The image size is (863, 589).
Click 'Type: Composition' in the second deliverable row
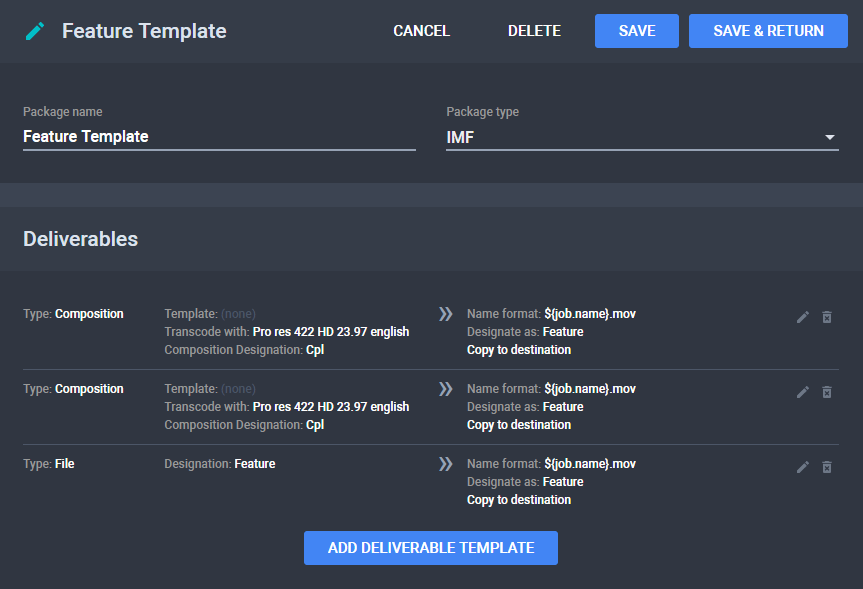(73, 389)
